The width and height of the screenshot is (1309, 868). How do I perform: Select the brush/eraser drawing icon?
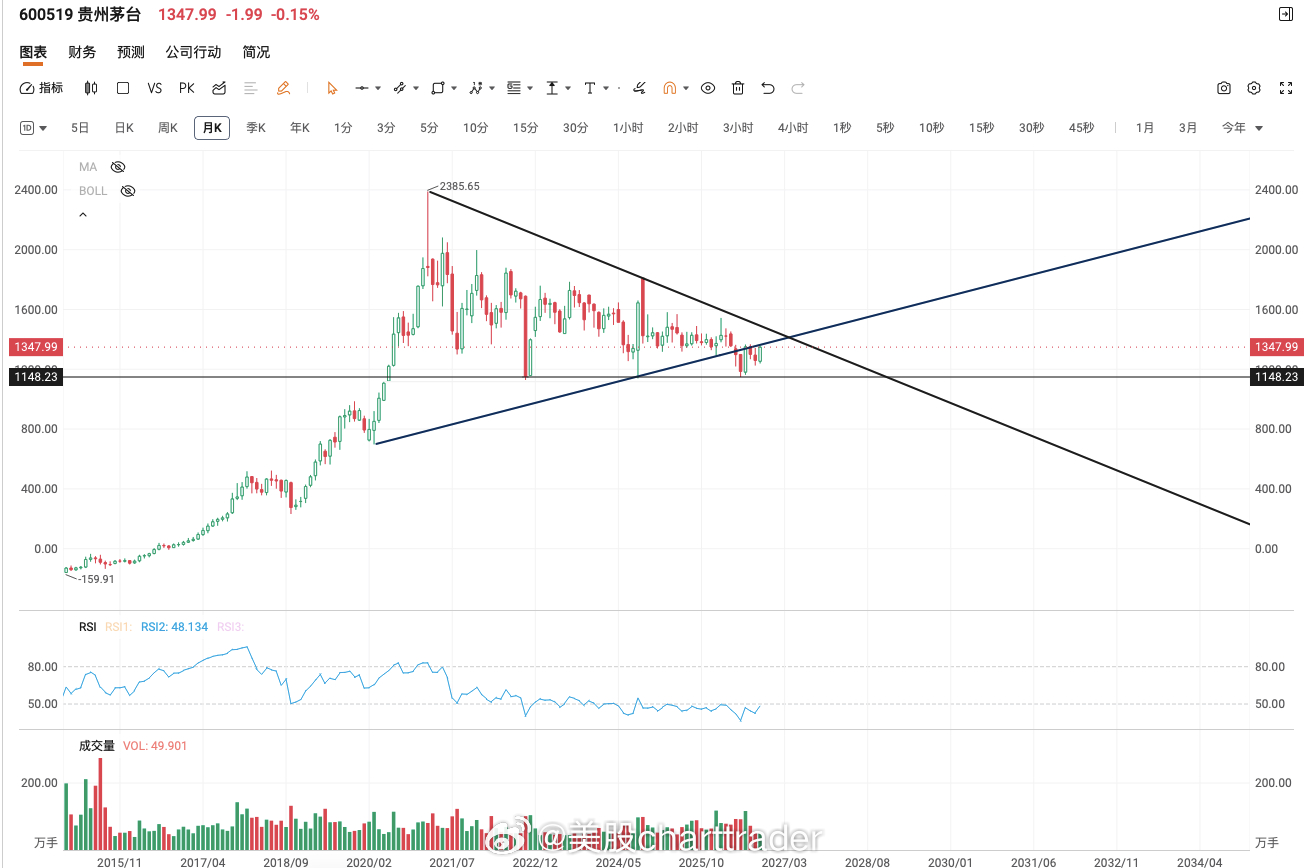click(639, 88)
